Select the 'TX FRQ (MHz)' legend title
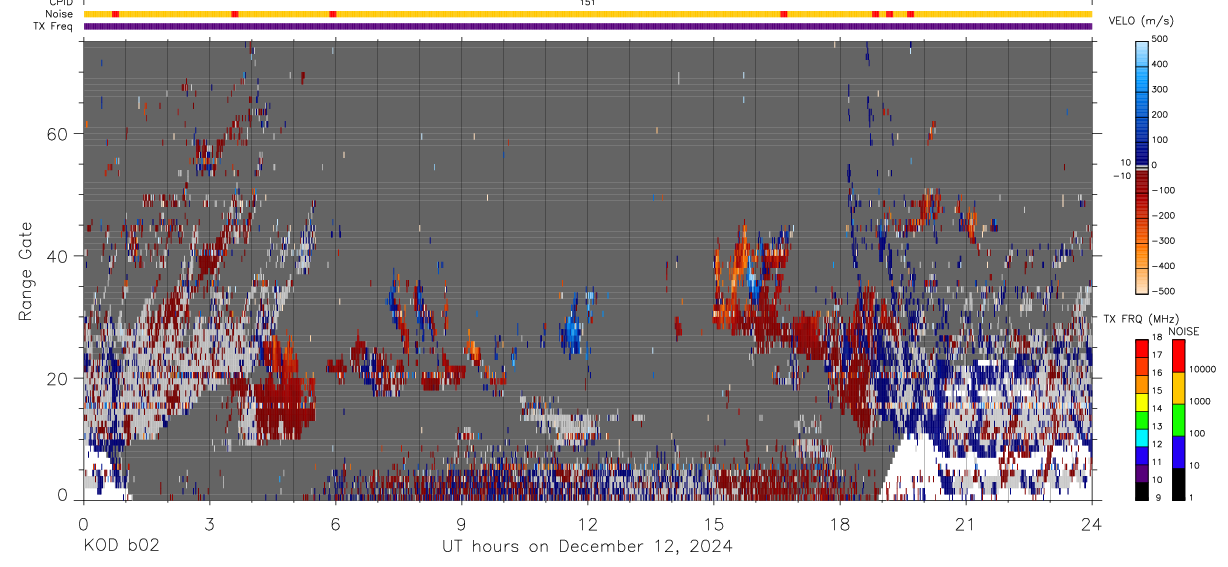This screenshot has width=1228, height=567. tap(1140, 319)
